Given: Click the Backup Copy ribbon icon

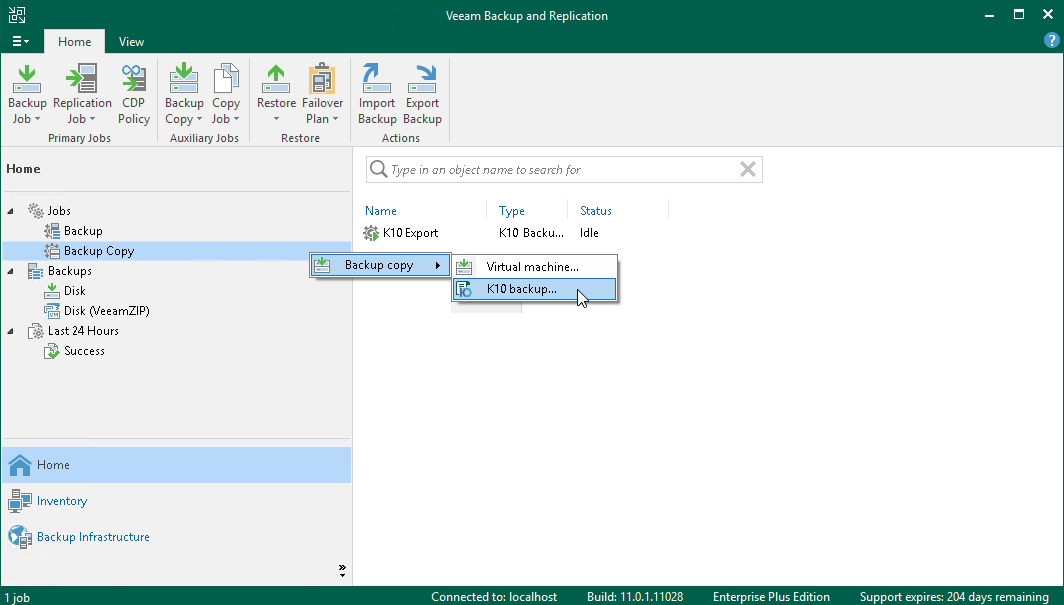Looking at the screenshot, I should pyautogui.click(x=184, y=79).
